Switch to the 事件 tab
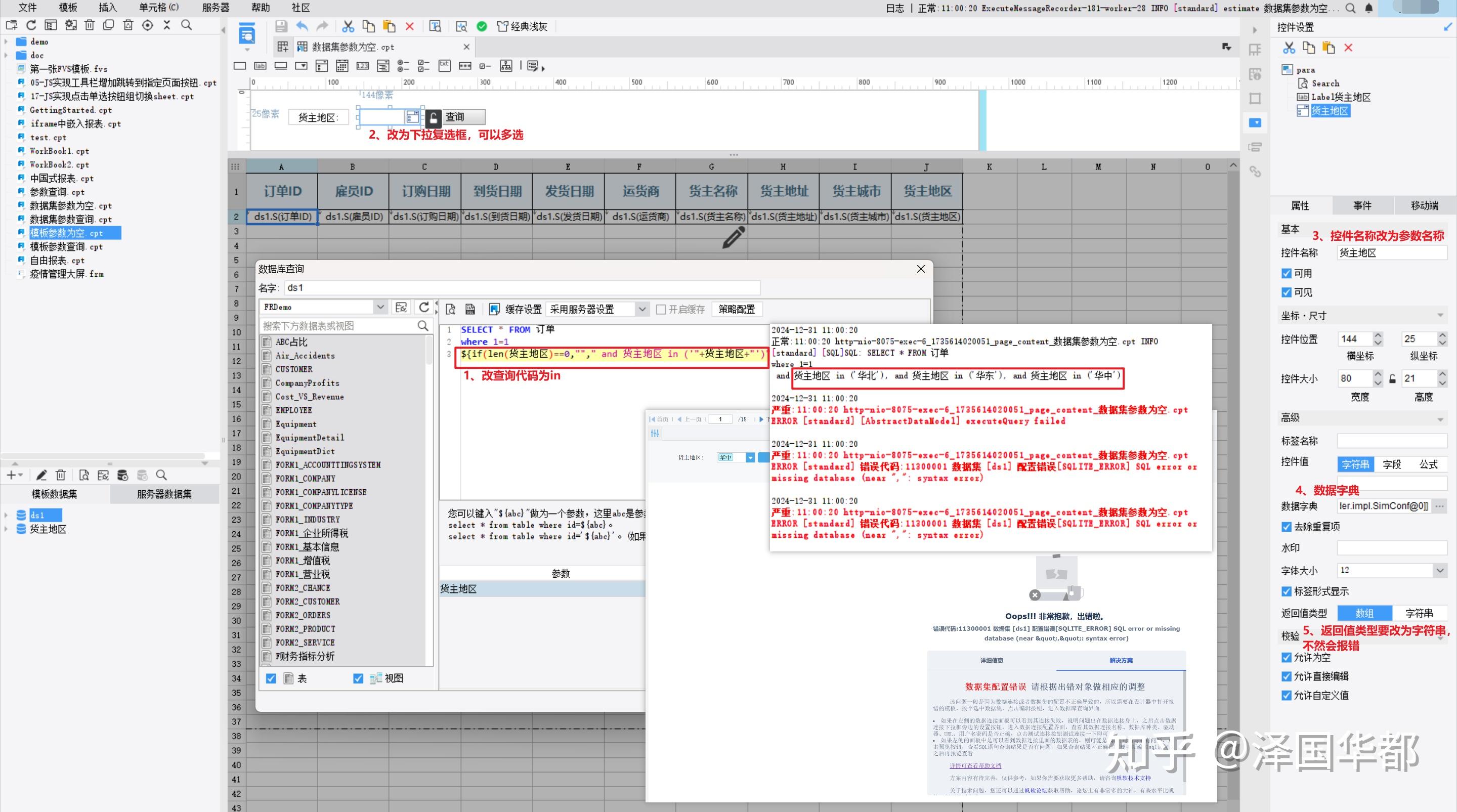The height and width of the screenshot is (812, 1457). (1362, 206)
